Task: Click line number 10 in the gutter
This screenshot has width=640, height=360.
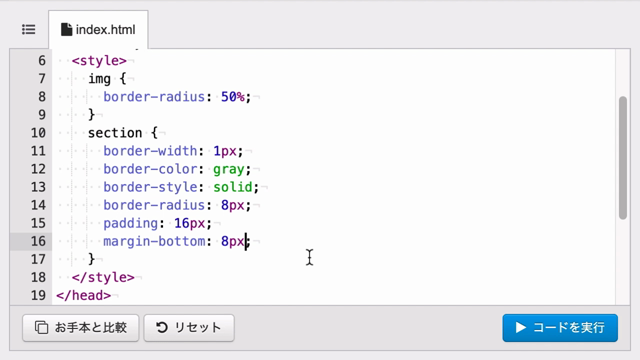Action: coord(38,133)
